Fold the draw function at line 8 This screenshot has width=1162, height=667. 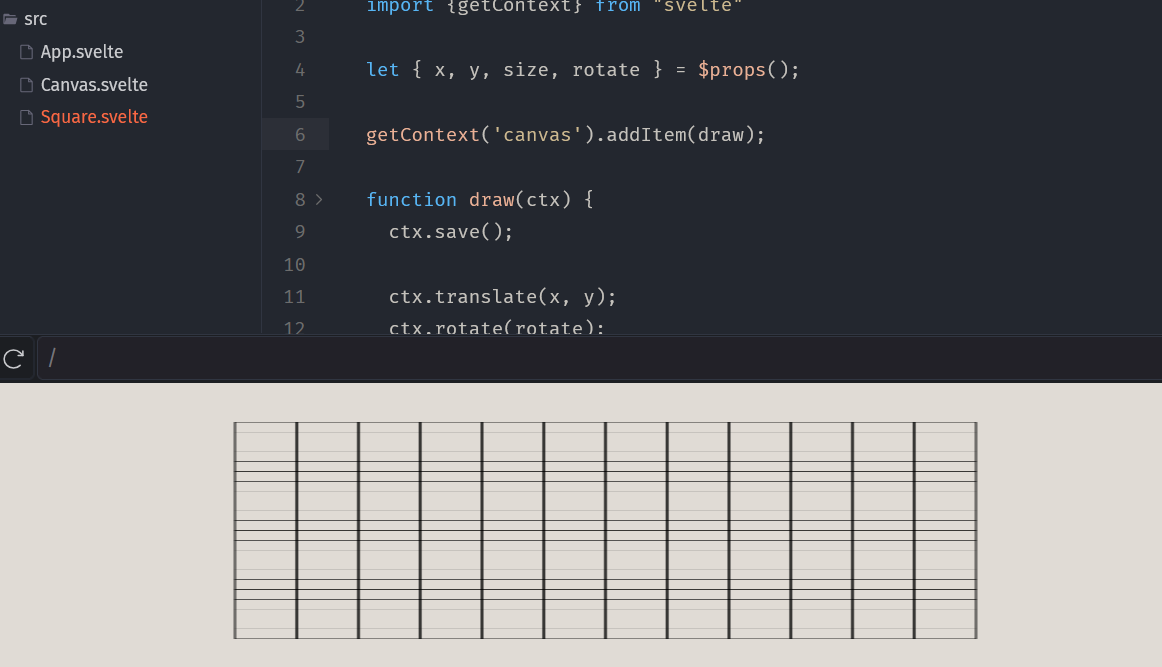319,200
